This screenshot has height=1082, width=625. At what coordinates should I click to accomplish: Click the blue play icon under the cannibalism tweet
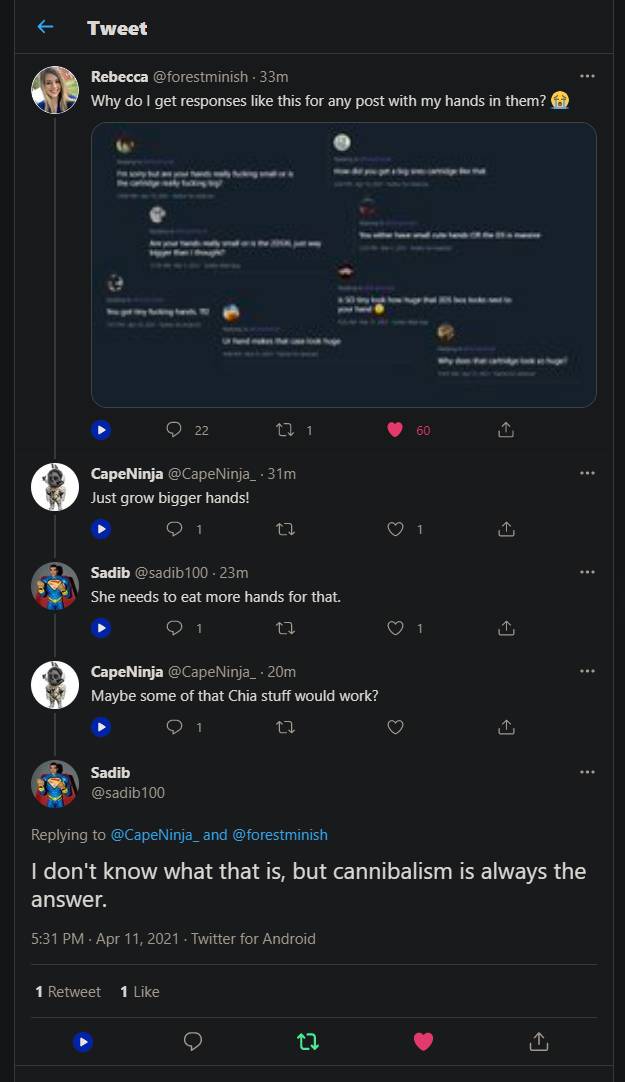[x=83, y=1042]
